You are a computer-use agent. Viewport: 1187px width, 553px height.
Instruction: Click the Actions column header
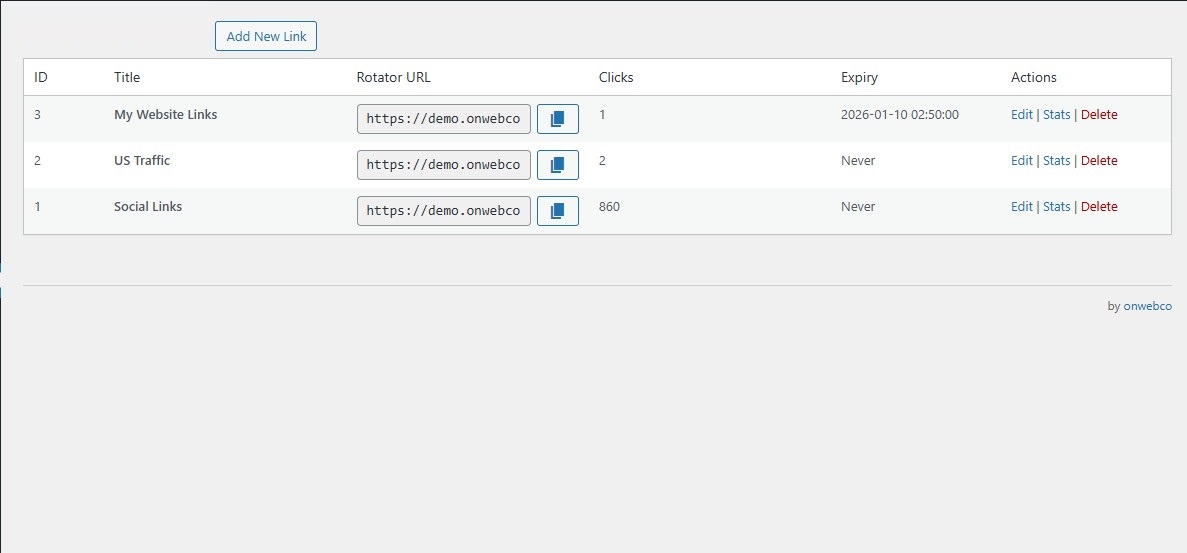tap(1033, 77)
